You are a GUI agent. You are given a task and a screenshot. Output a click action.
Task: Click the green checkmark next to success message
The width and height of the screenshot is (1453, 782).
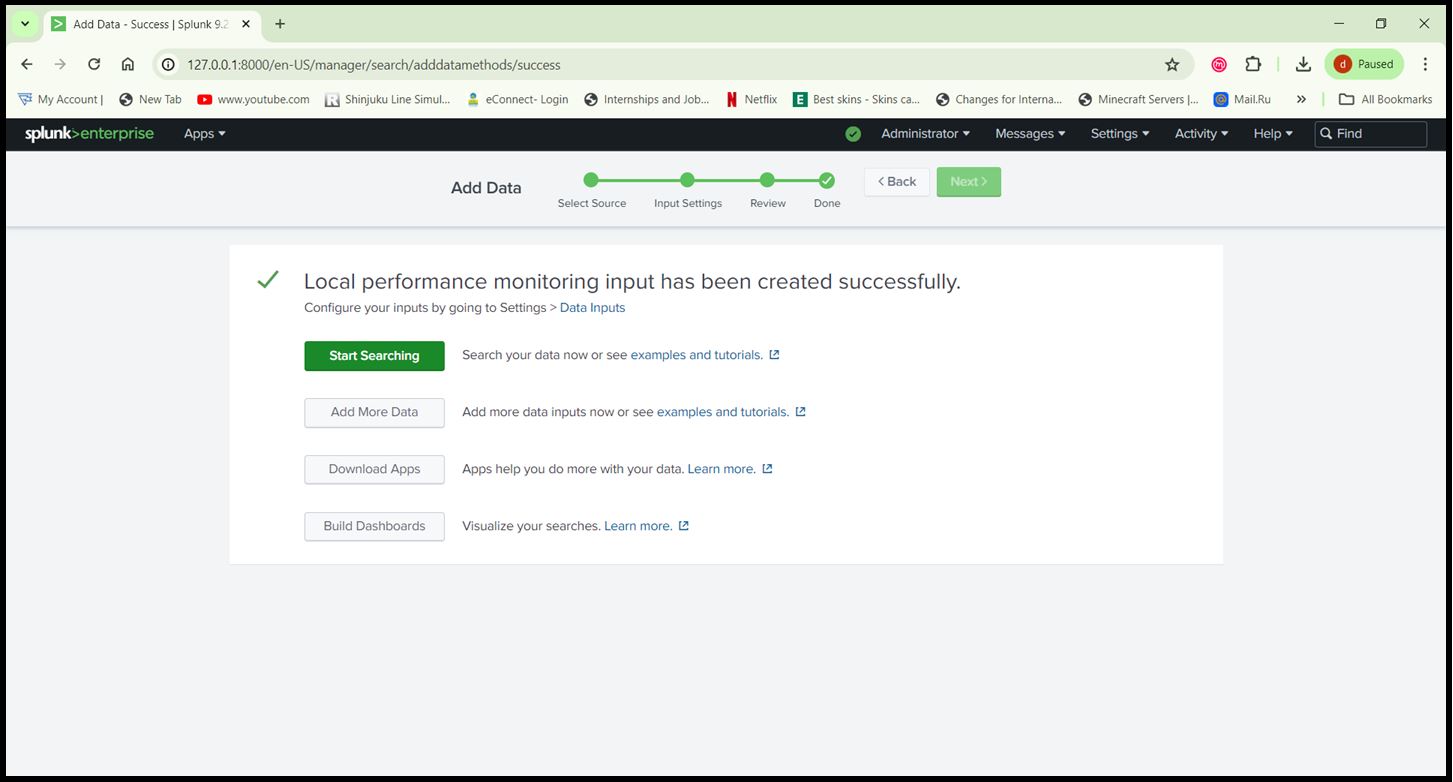pyautogui.click(x=267, y=279)
